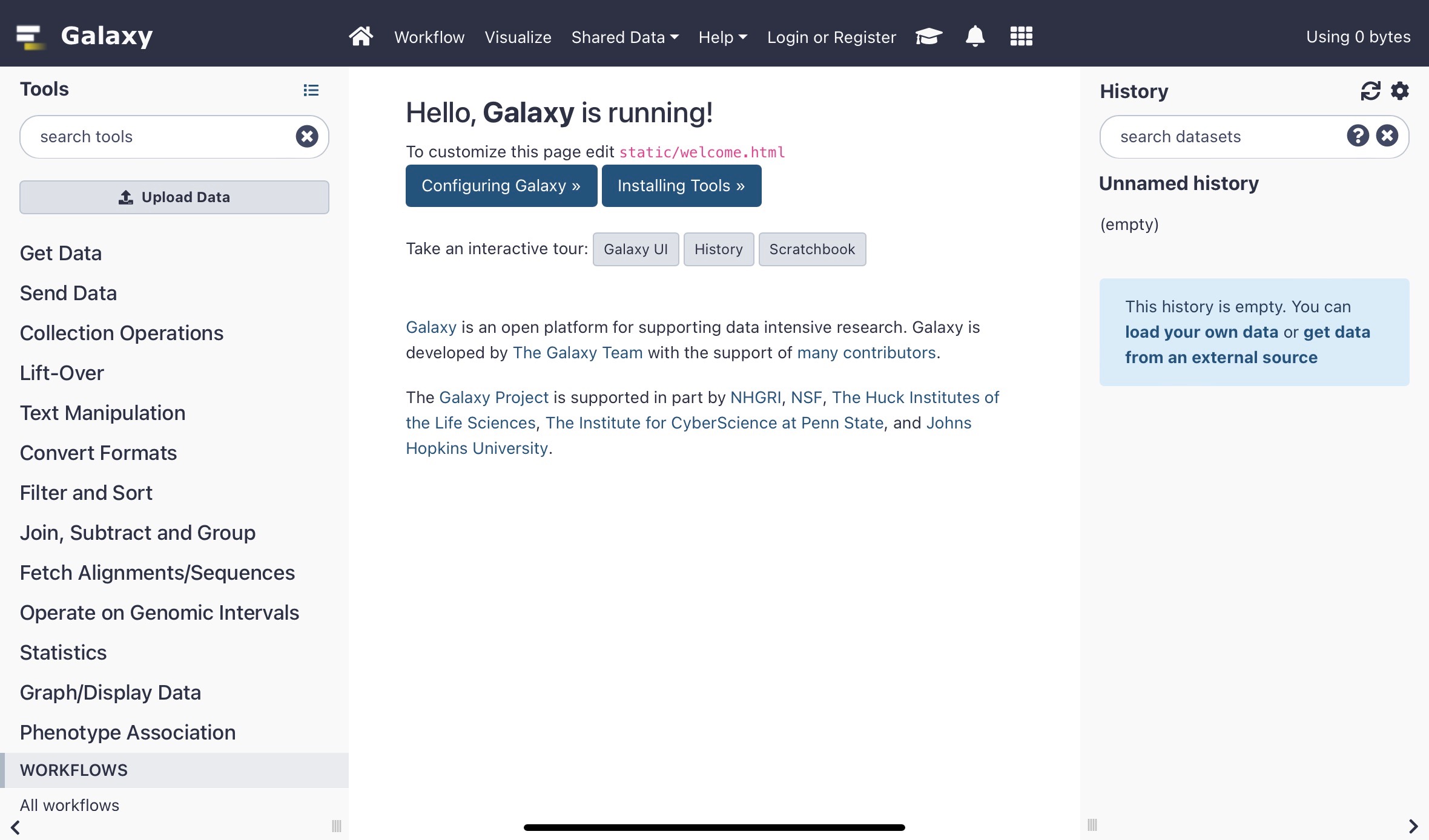
Task: Click load your own data link
Action: point(1201,332)
